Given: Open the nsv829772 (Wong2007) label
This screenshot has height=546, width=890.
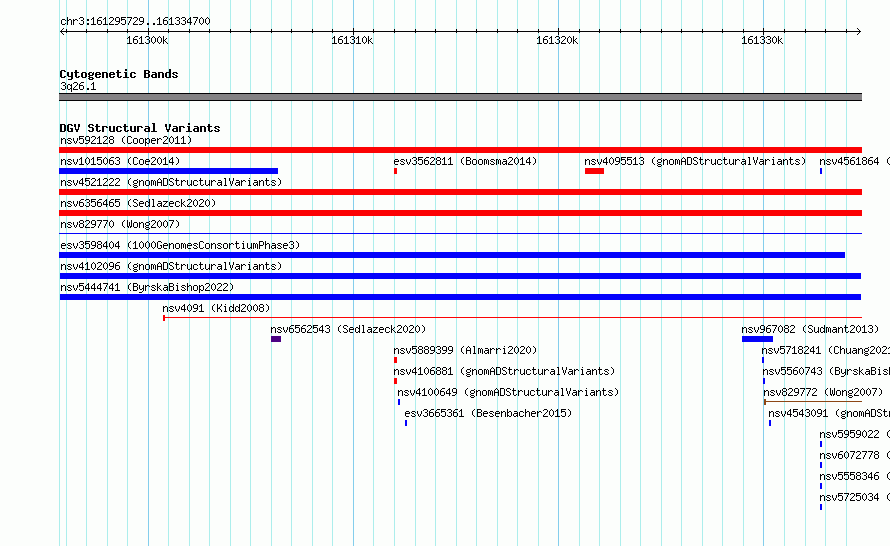Looking at the screenshot, I should tap(823, 392).
